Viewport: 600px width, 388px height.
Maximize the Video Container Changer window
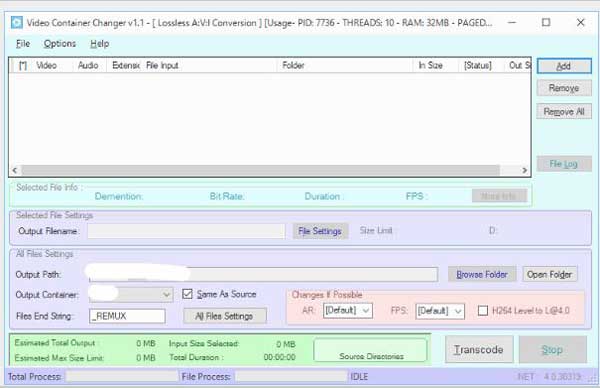coord(546,23)
